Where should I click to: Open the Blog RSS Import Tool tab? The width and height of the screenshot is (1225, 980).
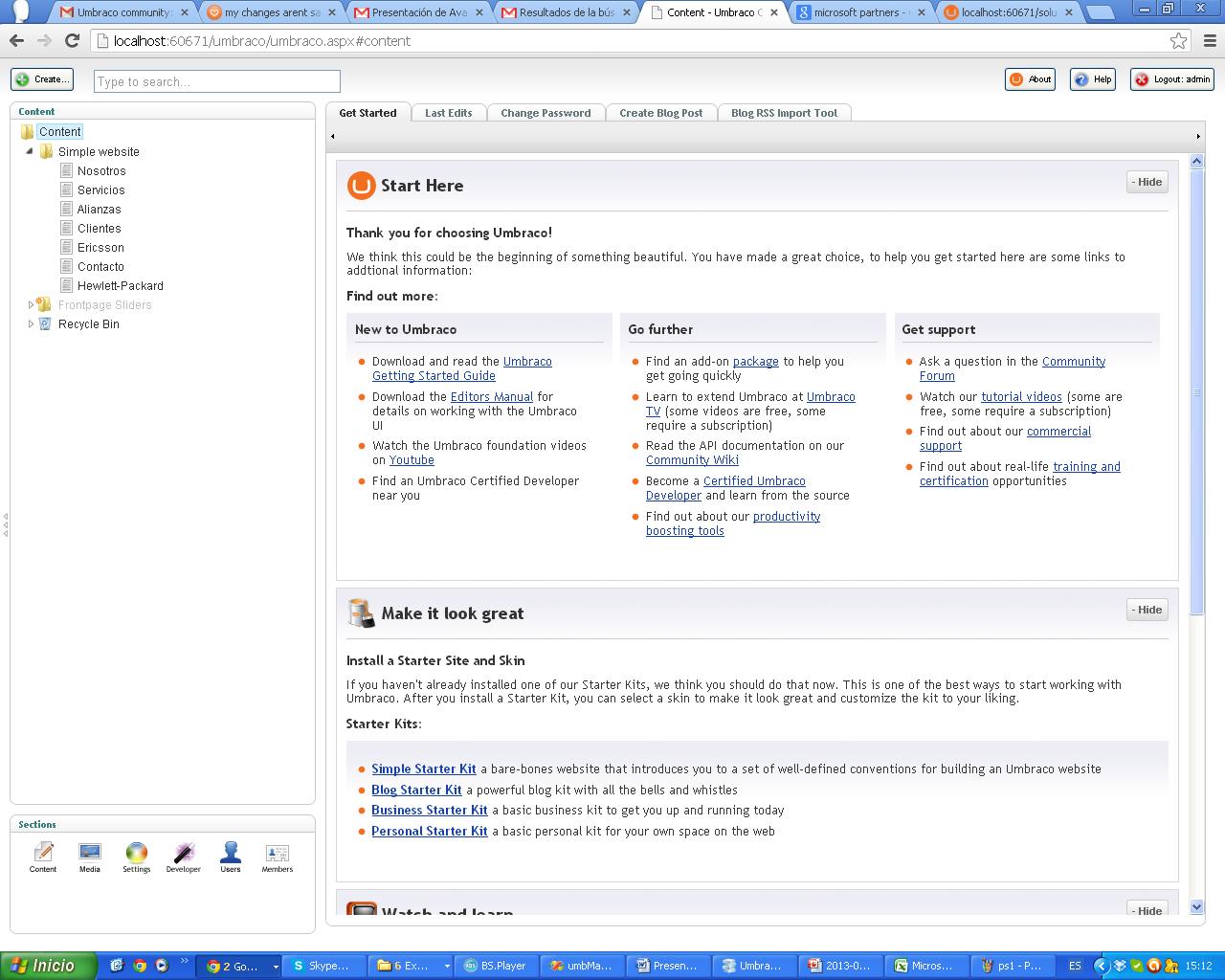(x=784, y=113)
